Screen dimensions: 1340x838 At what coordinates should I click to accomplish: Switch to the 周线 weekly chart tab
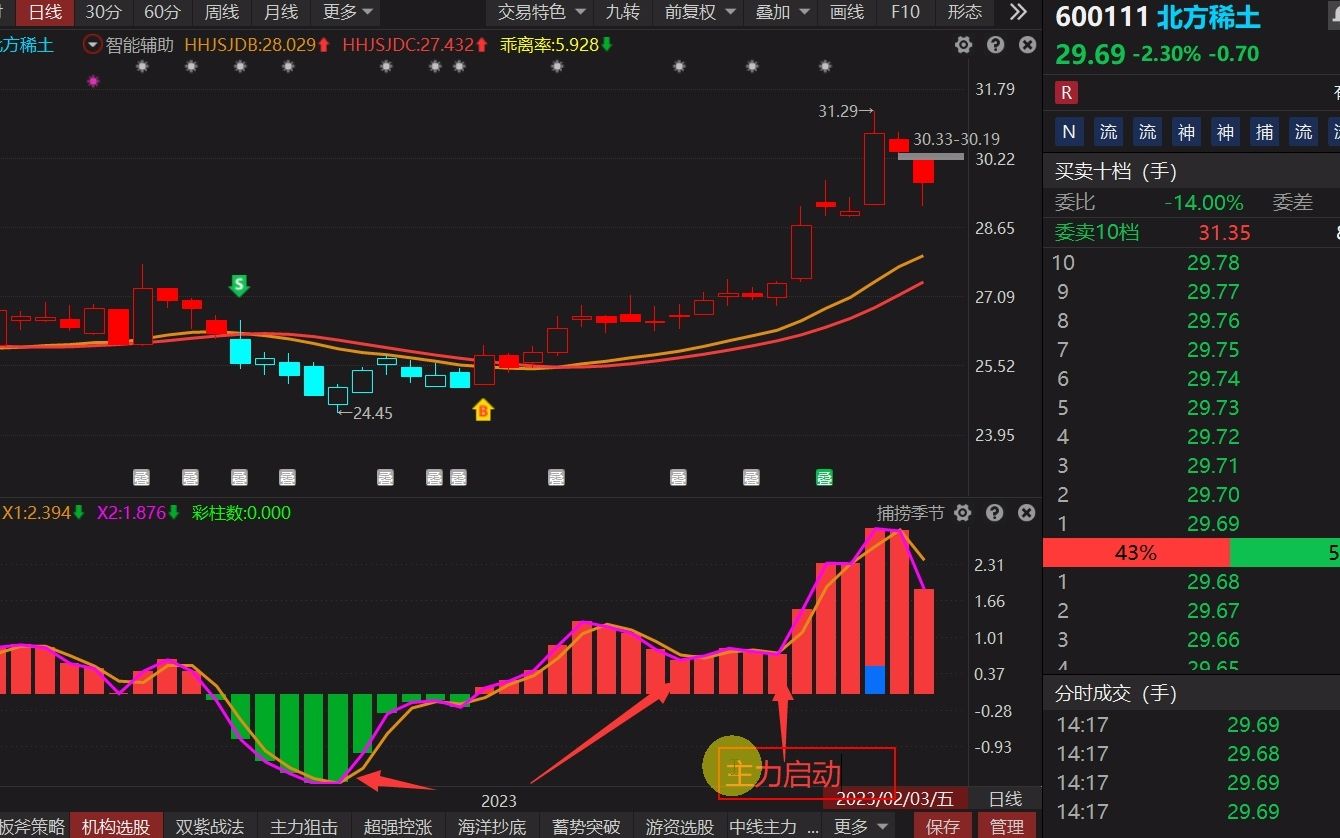(x=222, y=12)
